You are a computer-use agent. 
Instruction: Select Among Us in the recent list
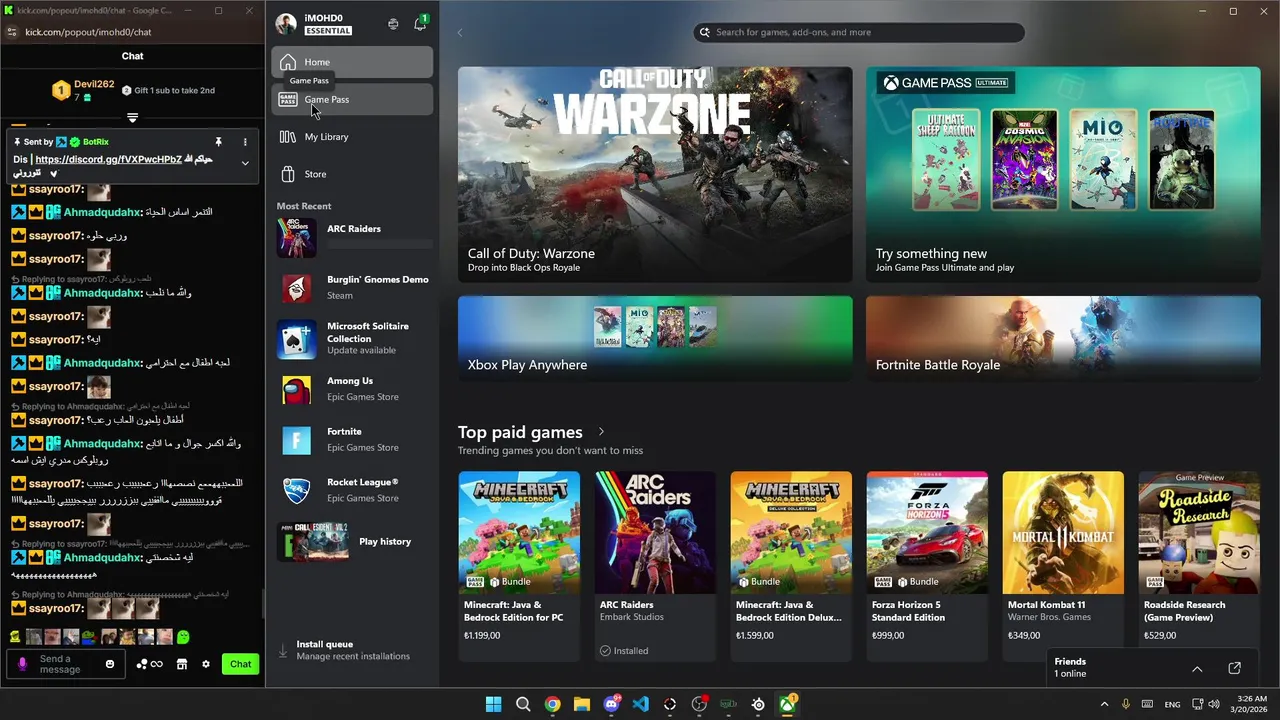(x=354, y=389)
